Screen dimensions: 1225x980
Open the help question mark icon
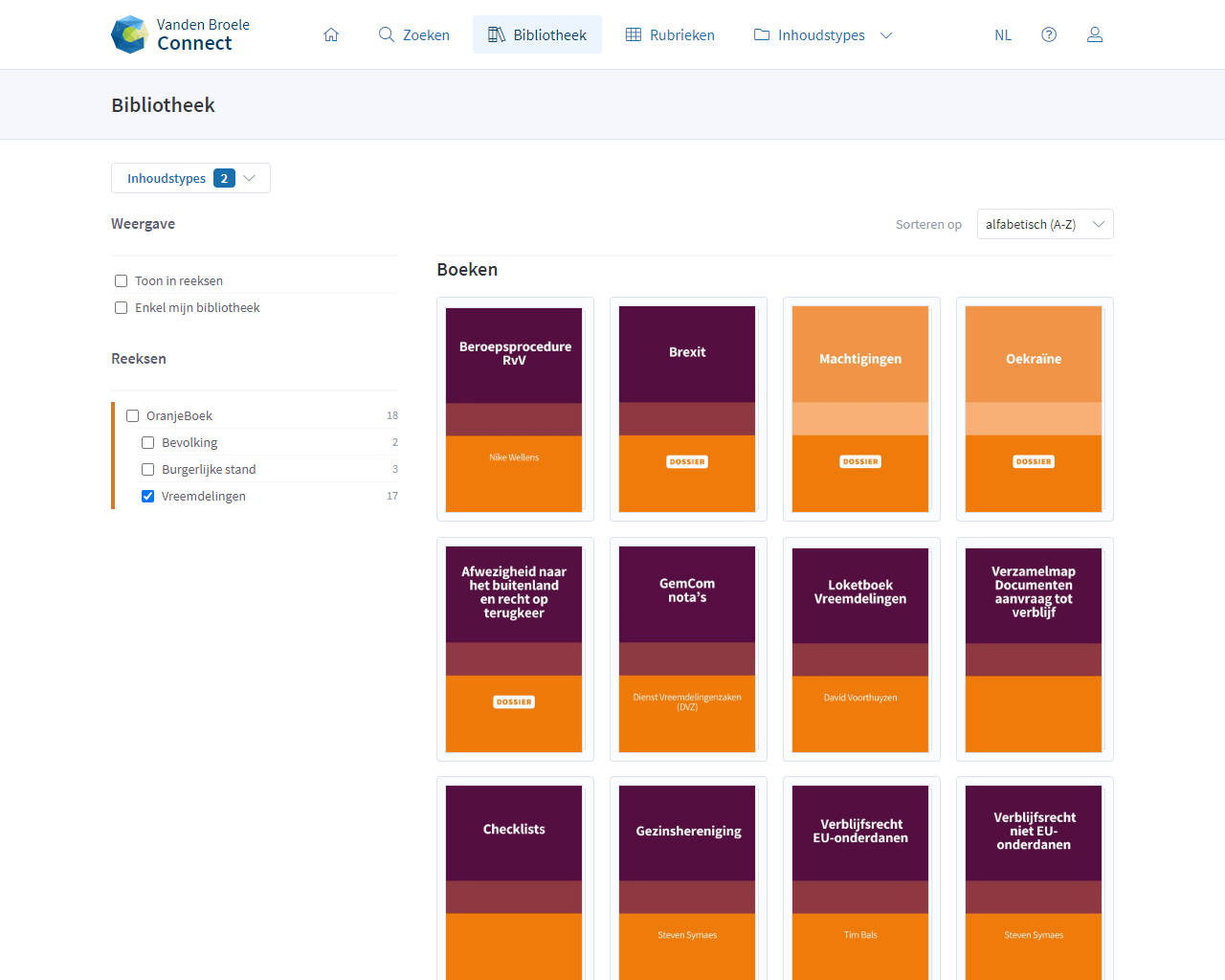pos(1049,34)
